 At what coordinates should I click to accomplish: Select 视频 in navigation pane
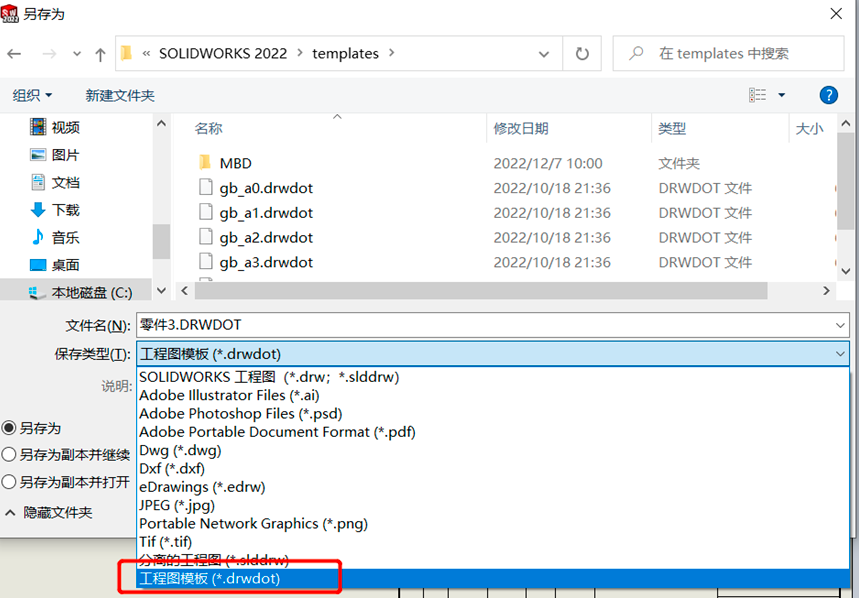55,127
